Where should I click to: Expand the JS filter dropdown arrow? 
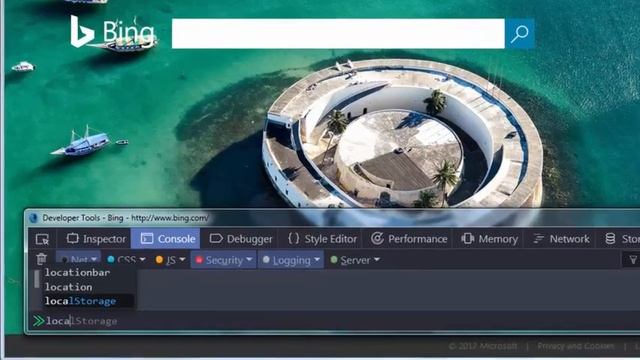coord(182,260)
